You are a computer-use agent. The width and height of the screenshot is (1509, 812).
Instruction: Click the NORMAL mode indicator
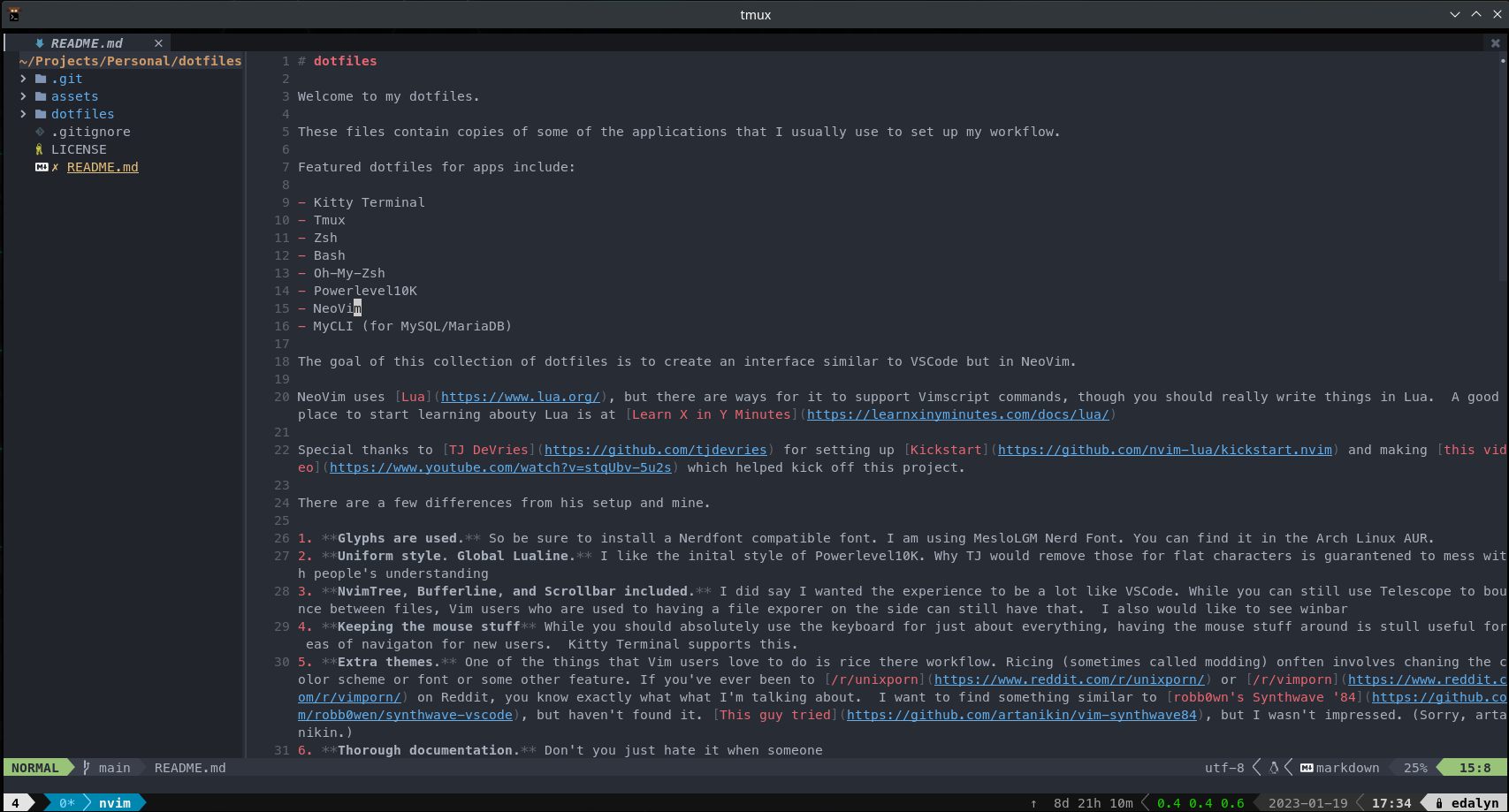click(35, 768)
